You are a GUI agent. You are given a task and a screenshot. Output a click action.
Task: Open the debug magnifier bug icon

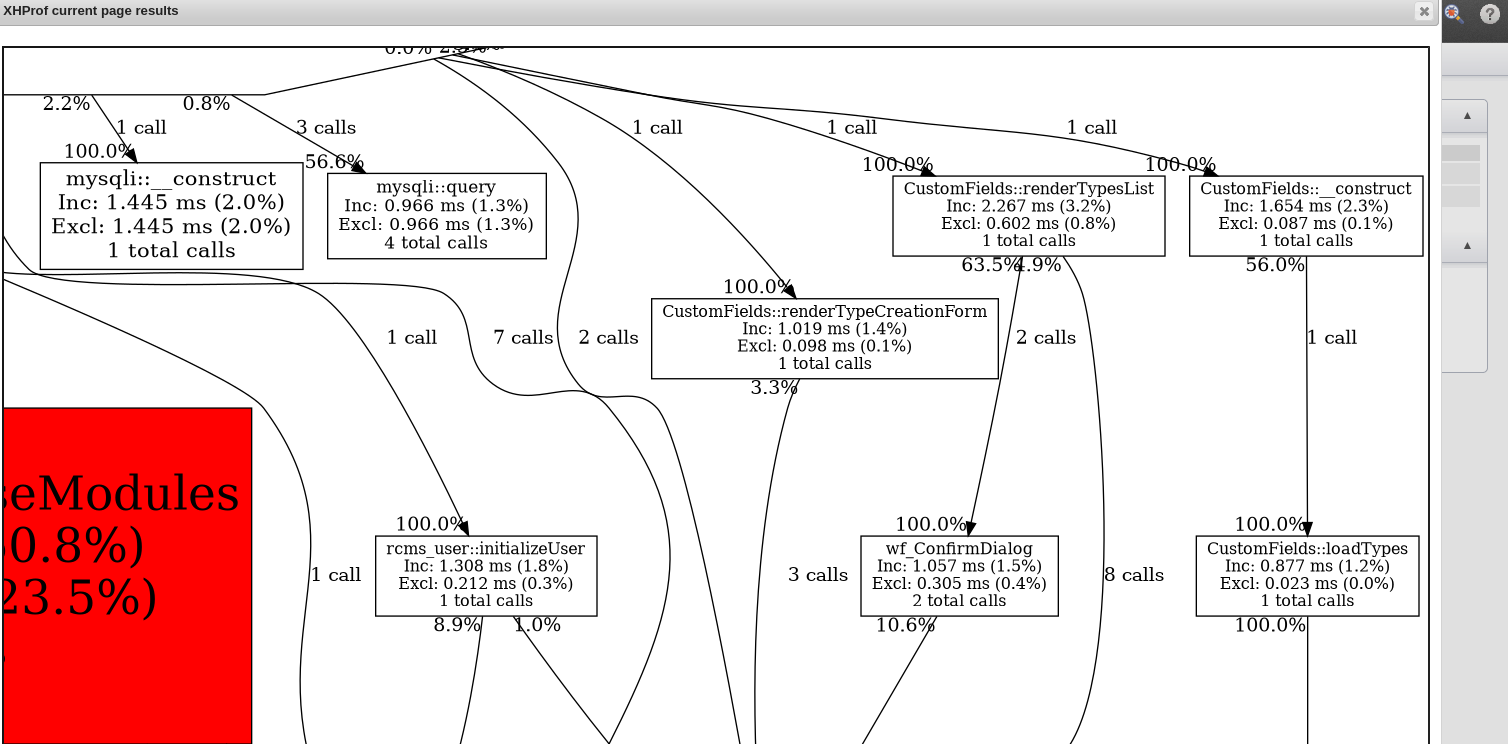[x=1454, y=14]
